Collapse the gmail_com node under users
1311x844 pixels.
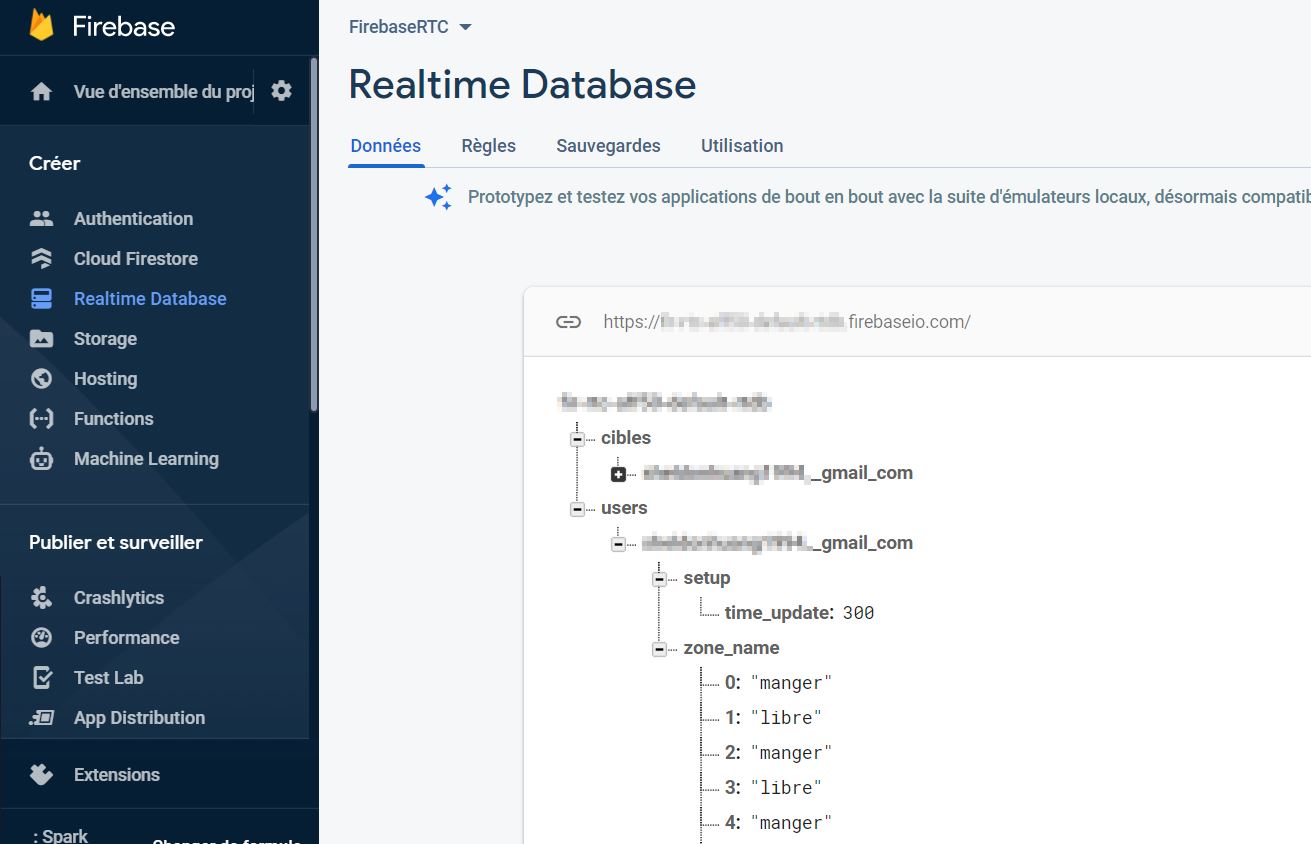click(x=618, y=544)
